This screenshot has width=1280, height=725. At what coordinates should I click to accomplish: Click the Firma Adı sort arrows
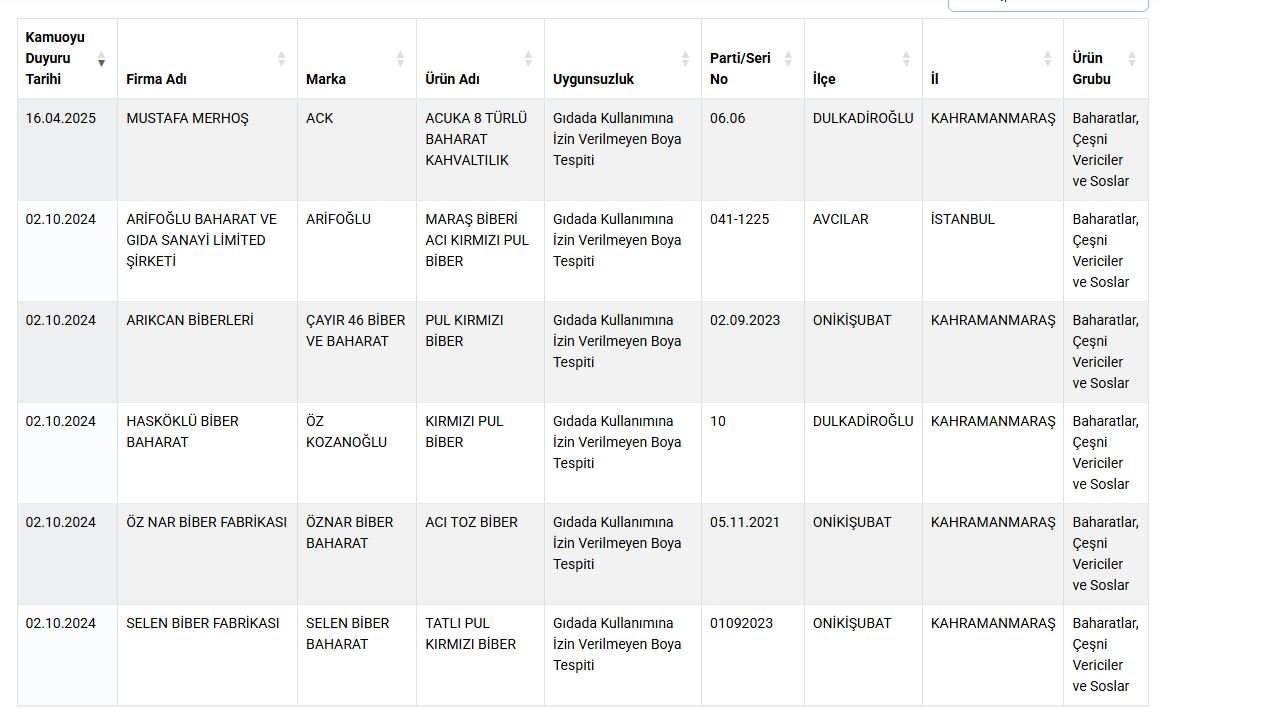[281, 59]
